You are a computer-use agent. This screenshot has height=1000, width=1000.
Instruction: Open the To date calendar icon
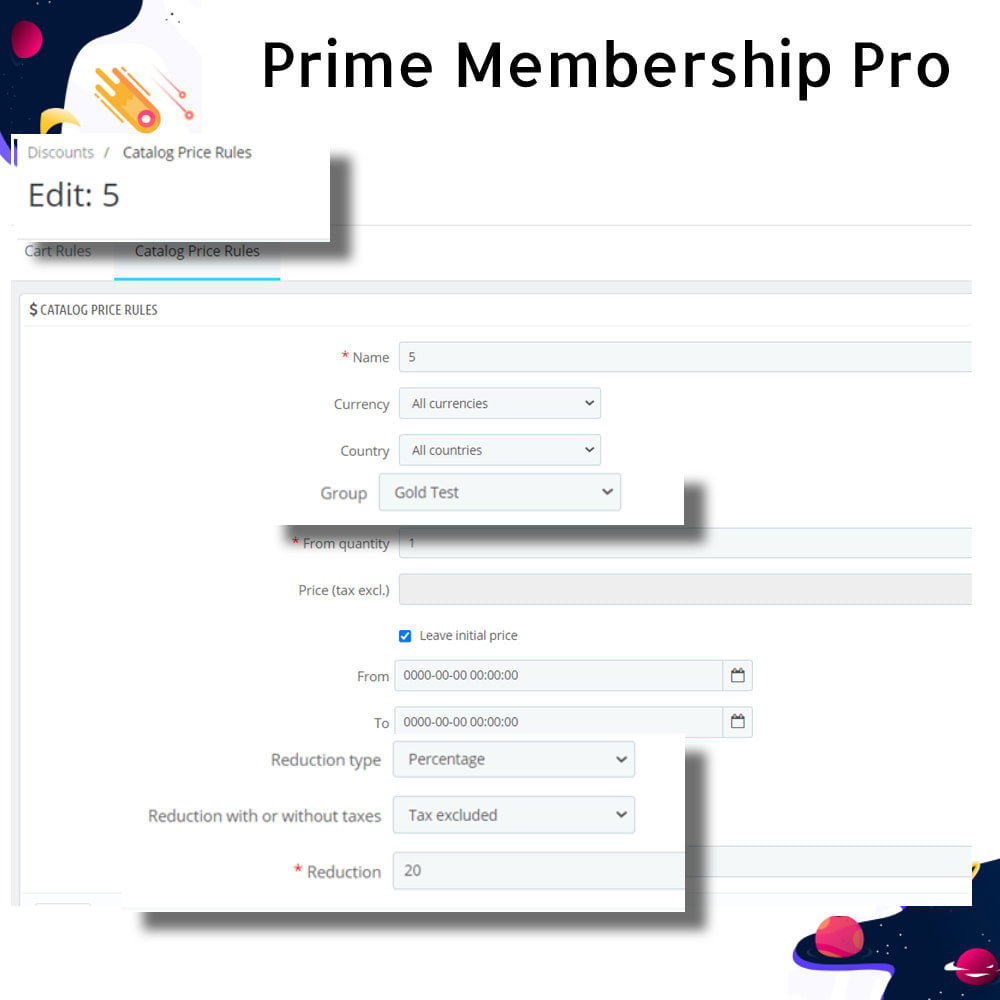click(737, 721)
